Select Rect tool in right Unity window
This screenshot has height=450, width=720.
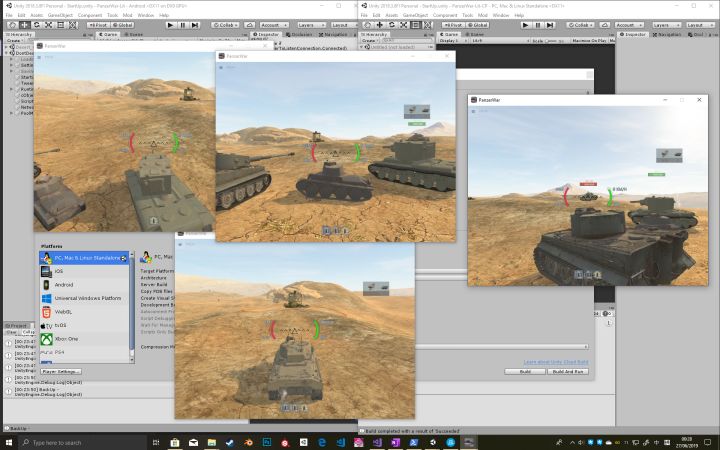[x=416, y=25]
